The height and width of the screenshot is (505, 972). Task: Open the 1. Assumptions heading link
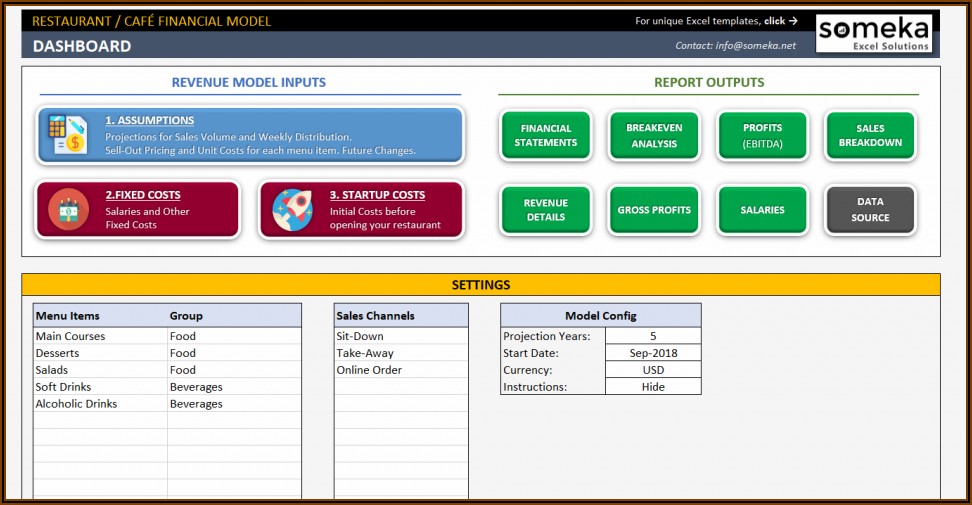(150, 120)
